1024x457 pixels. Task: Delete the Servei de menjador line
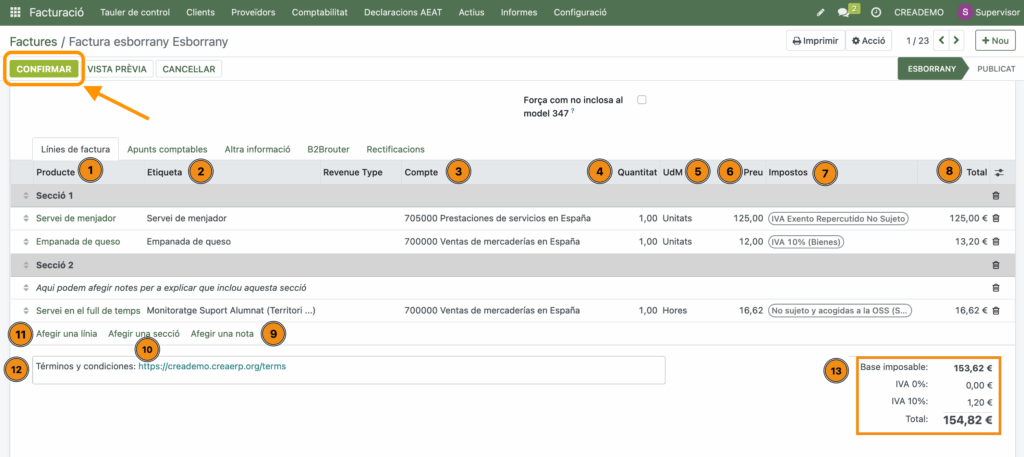(995, 218)
